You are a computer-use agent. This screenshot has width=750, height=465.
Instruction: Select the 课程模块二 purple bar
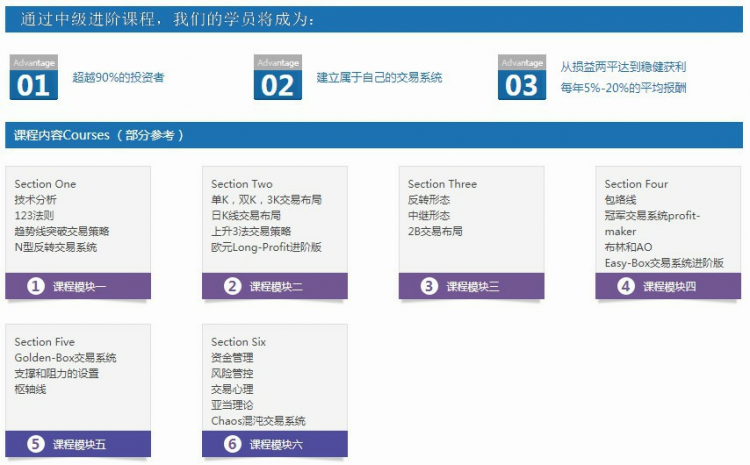click(x=275, y=287)
